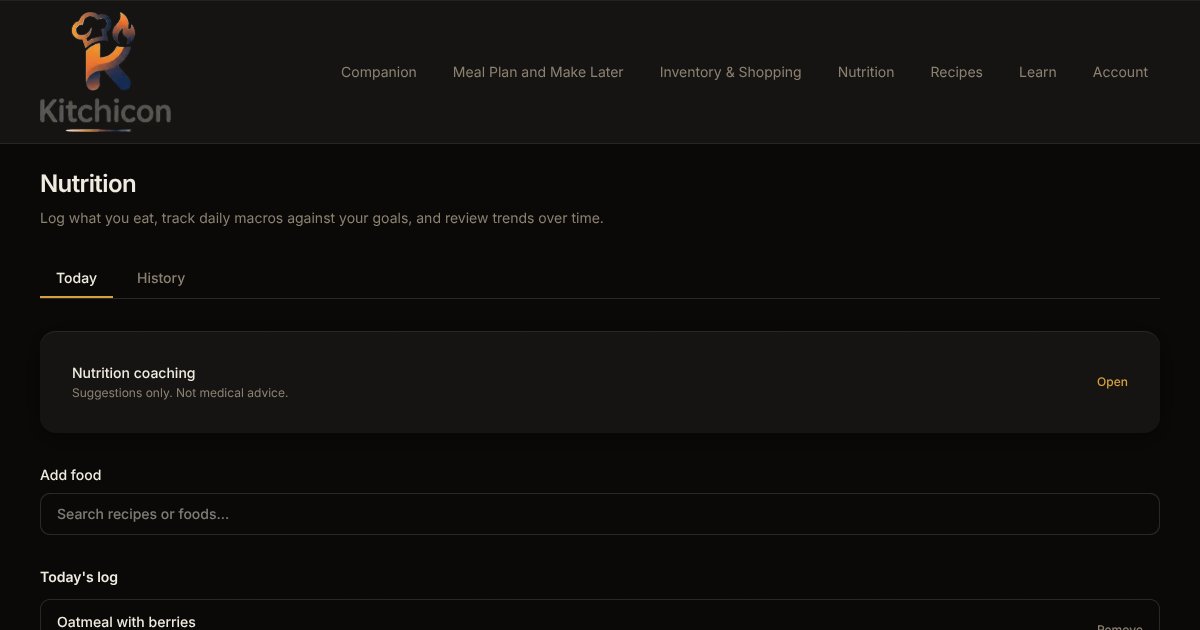Open the Companion menu item

[x=379, y=72]
